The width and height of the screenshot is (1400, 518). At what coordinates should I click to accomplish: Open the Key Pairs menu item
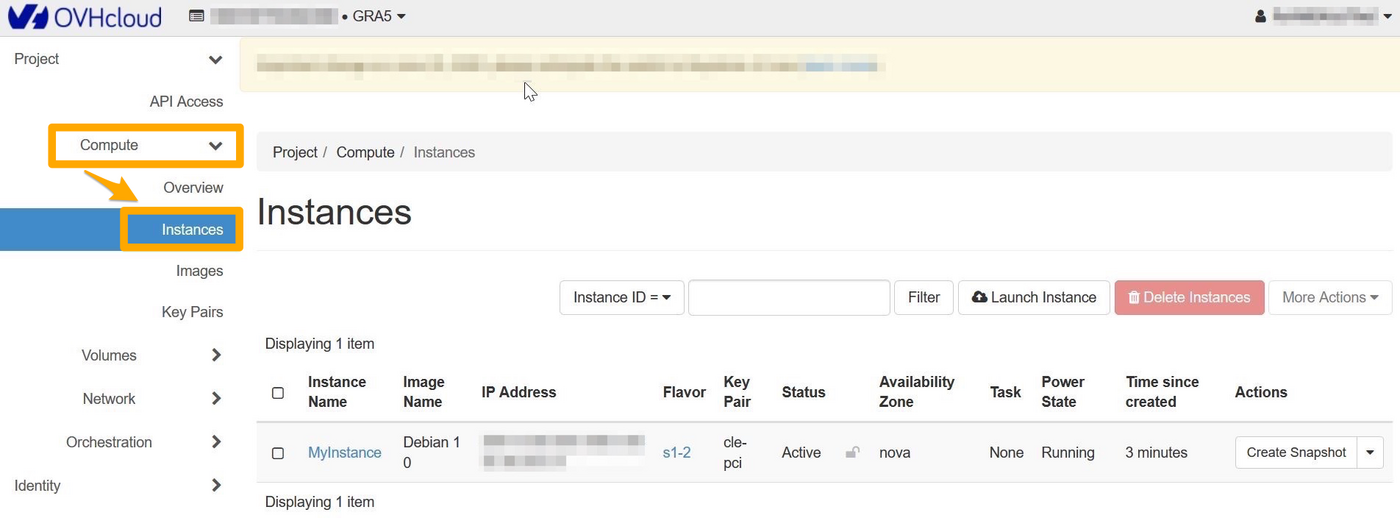click(192, 312)
